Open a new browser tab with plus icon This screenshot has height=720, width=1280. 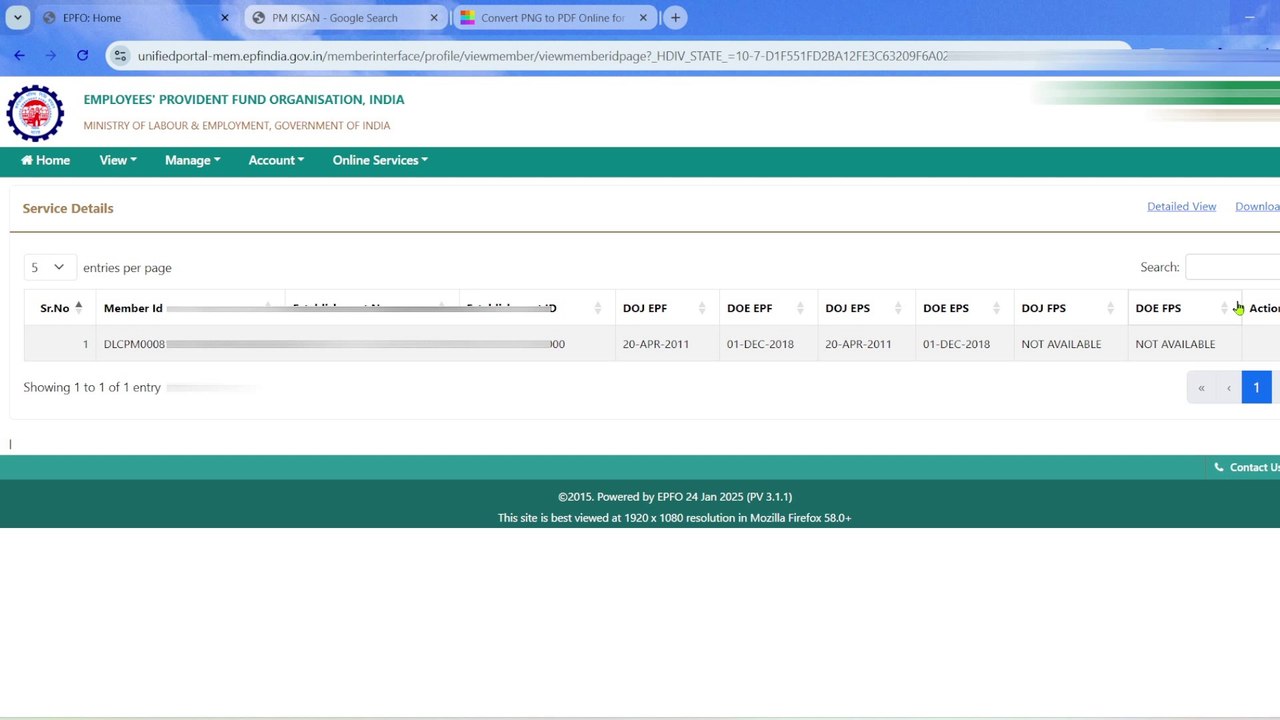click(675, 17)
